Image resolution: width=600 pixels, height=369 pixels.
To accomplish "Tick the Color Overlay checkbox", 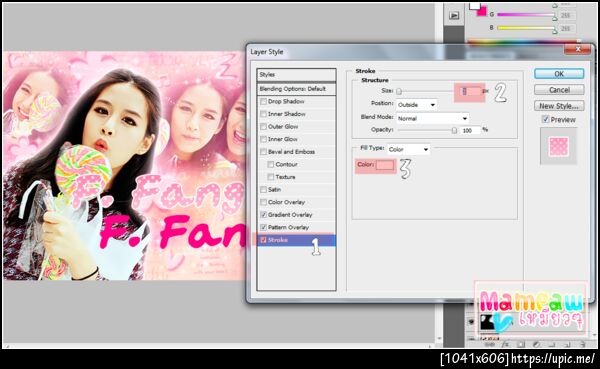I will click(x=263, y=202).
